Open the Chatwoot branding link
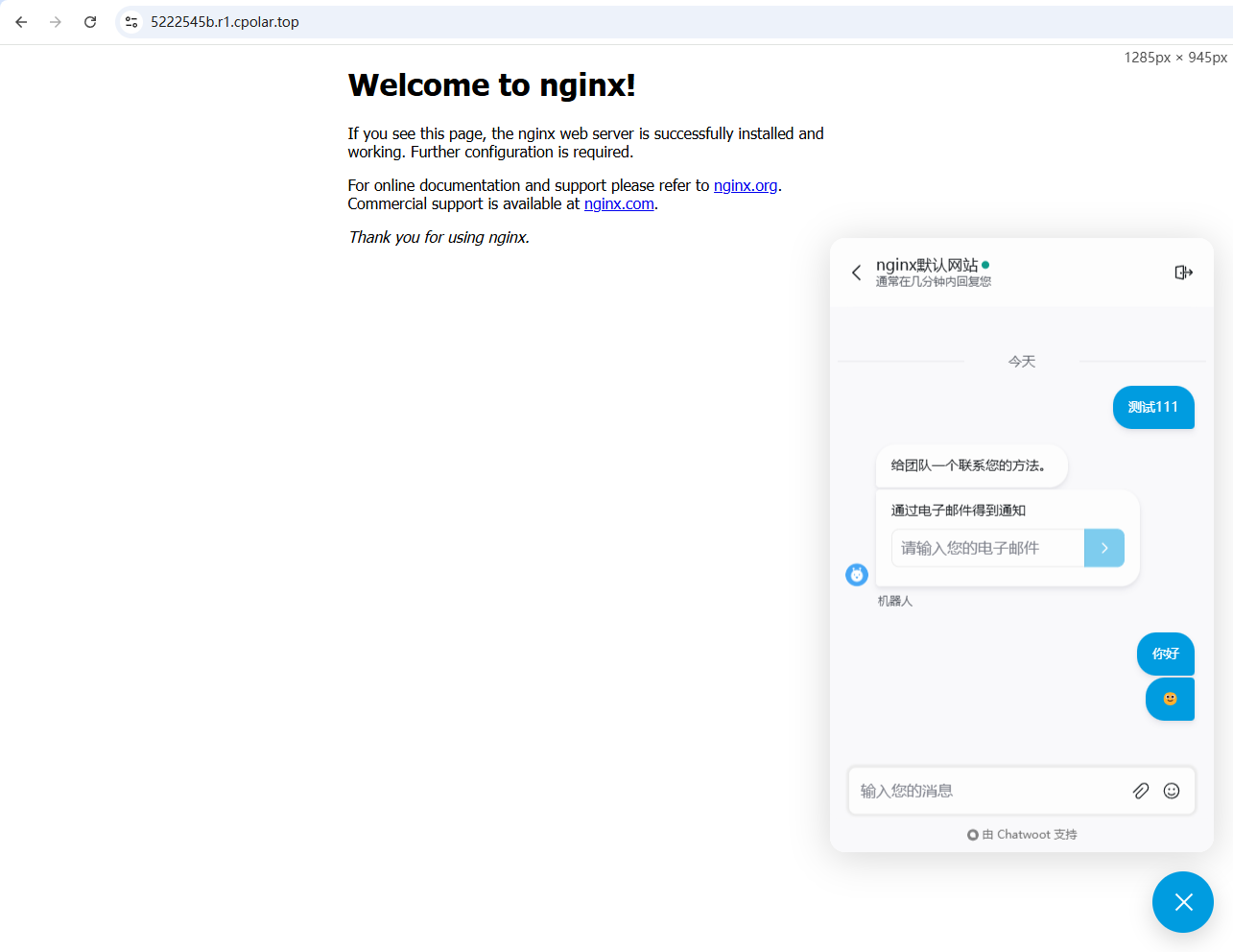The image size is (1233, 952). tap(1022, 835)
